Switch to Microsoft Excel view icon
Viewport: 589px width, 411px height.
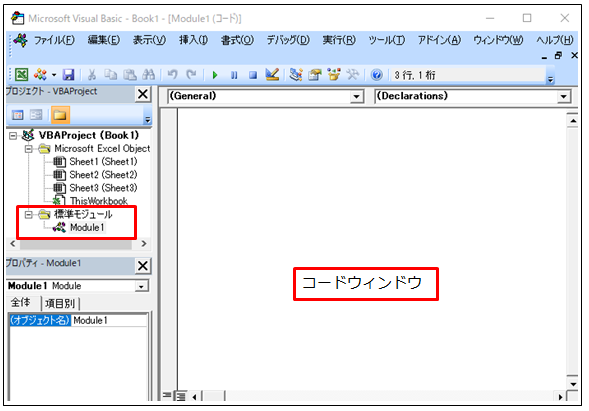(x=21, y=75)
